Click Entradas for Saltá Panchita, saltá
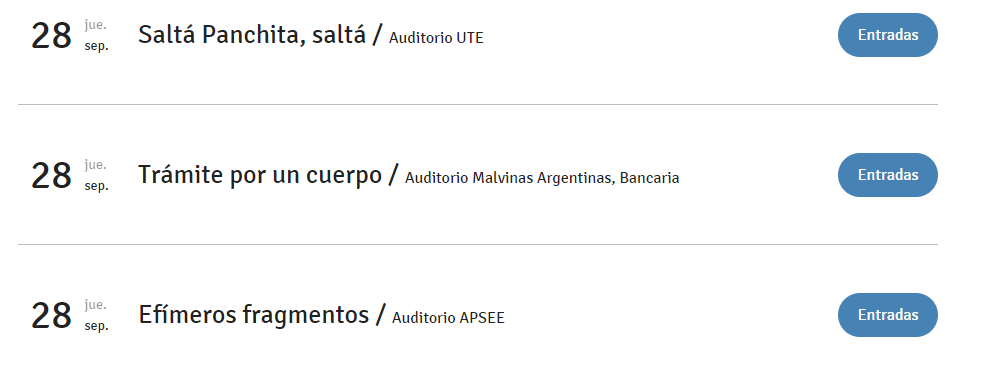This screenshot has width=999, height=367. (888, 35)
